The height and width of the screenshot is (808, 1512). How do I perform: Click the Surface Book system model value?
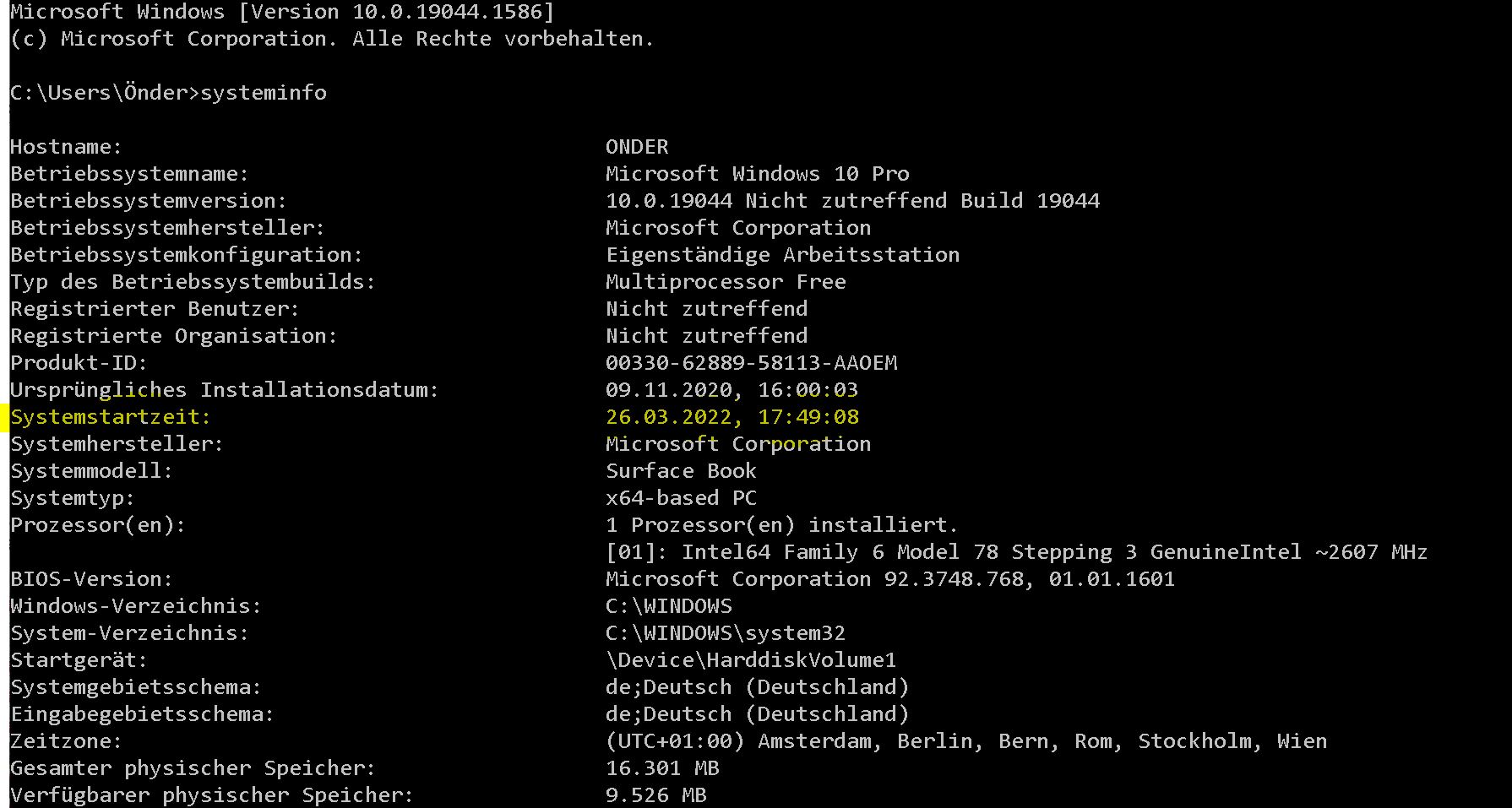pos(681,471)
